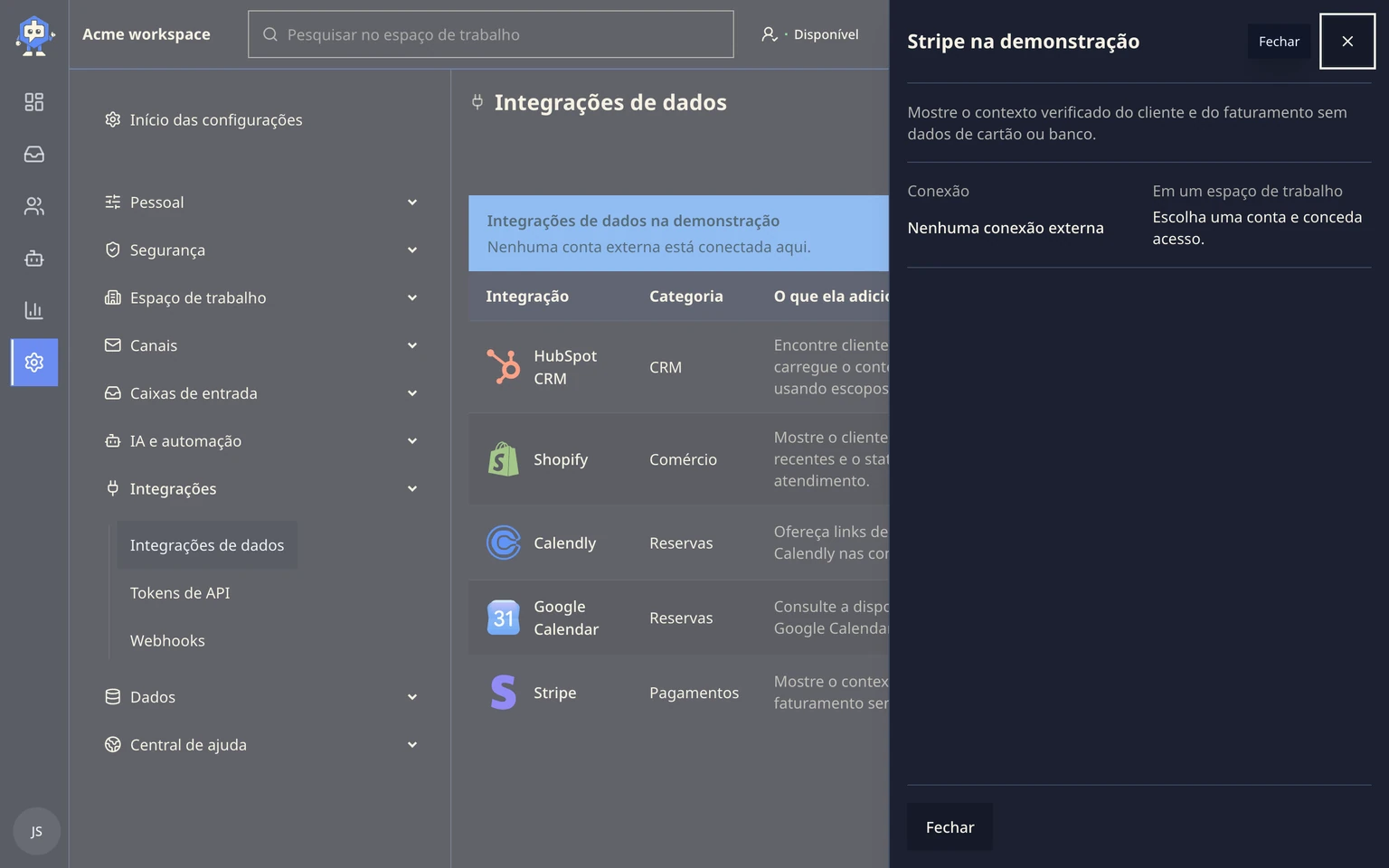This screenshot has height=868, width=1389.
Task: Click the search magnifier icon
Action: (x=270, y=34)
